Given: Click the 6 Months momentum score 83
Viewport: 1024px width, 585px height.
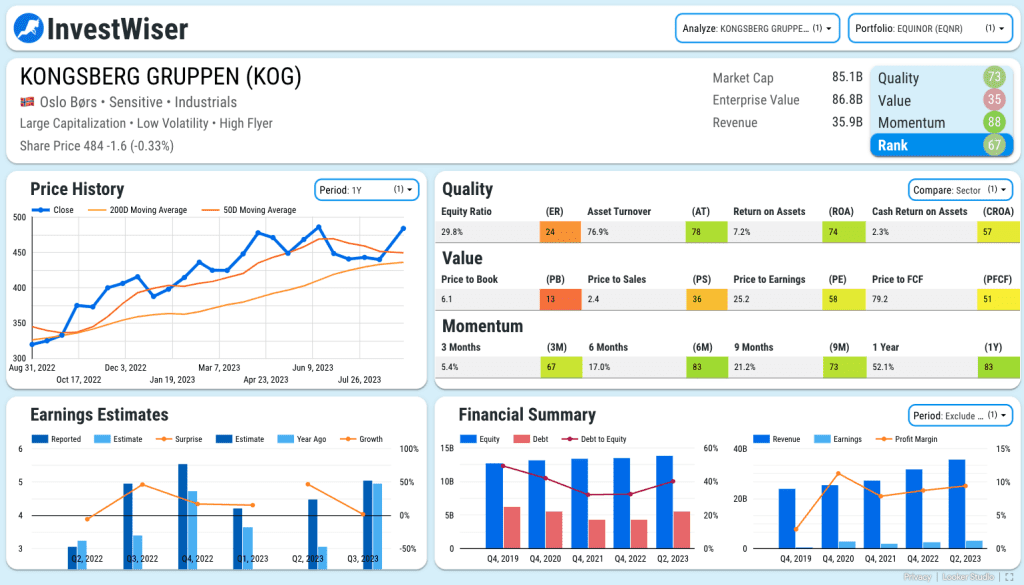Looking at the screenshot, I should (707, 367).
